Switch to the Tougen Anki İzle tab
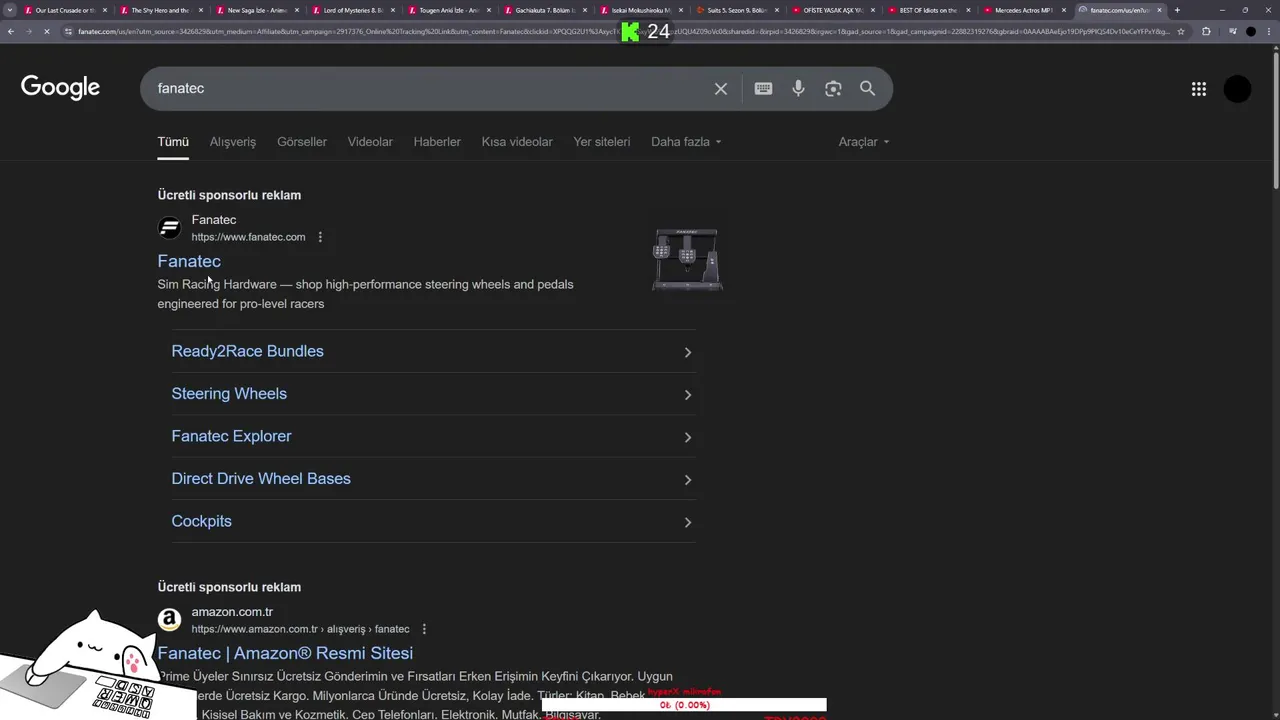Viewport: 1280px width, 720px height. pyautogui.click(x=449, y=10)
